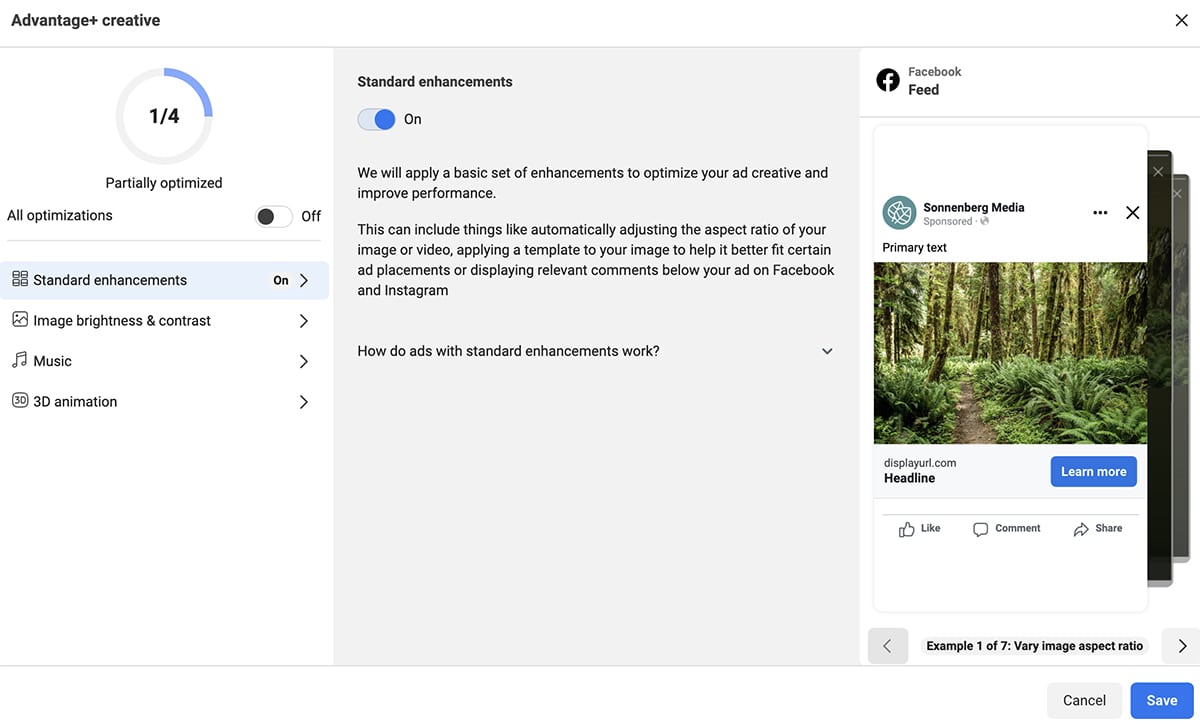
Task: Open Music row chevron
Action: tap(304, 361)
